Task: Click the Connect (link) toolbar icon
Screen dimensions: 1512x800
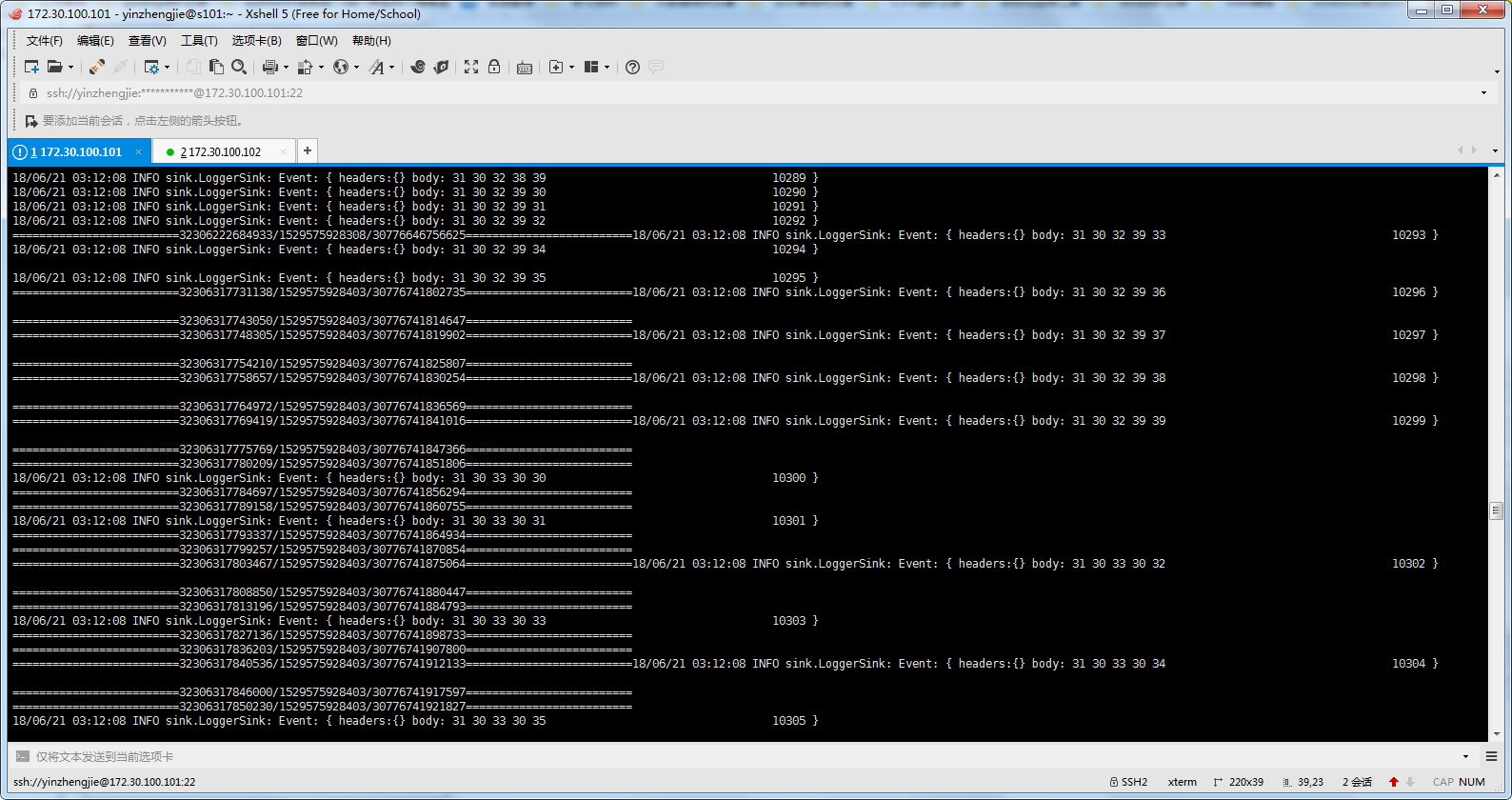Action: (97, 67)
